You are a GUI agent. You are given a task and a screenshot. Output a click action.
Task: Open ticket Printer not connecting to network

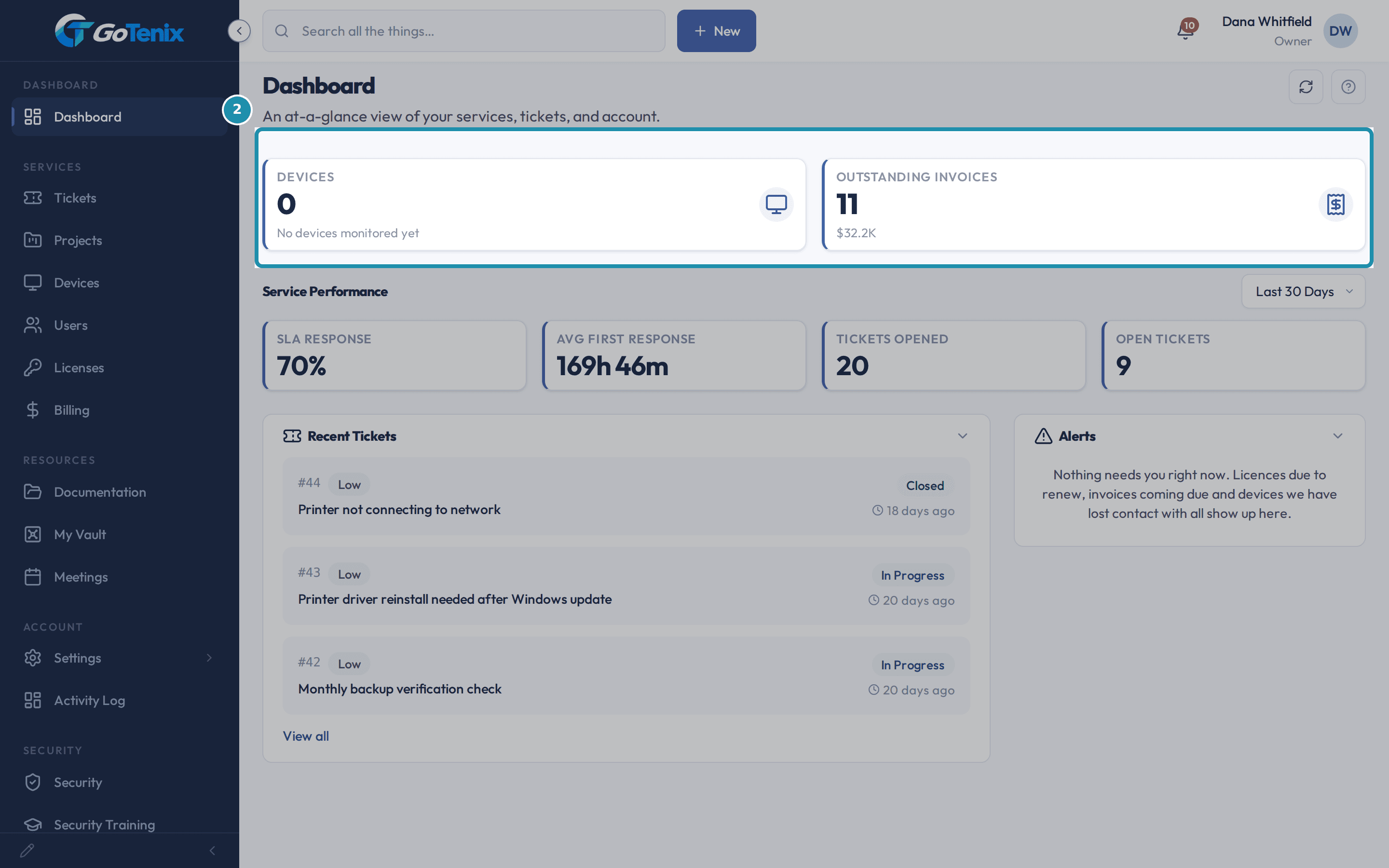626,497
